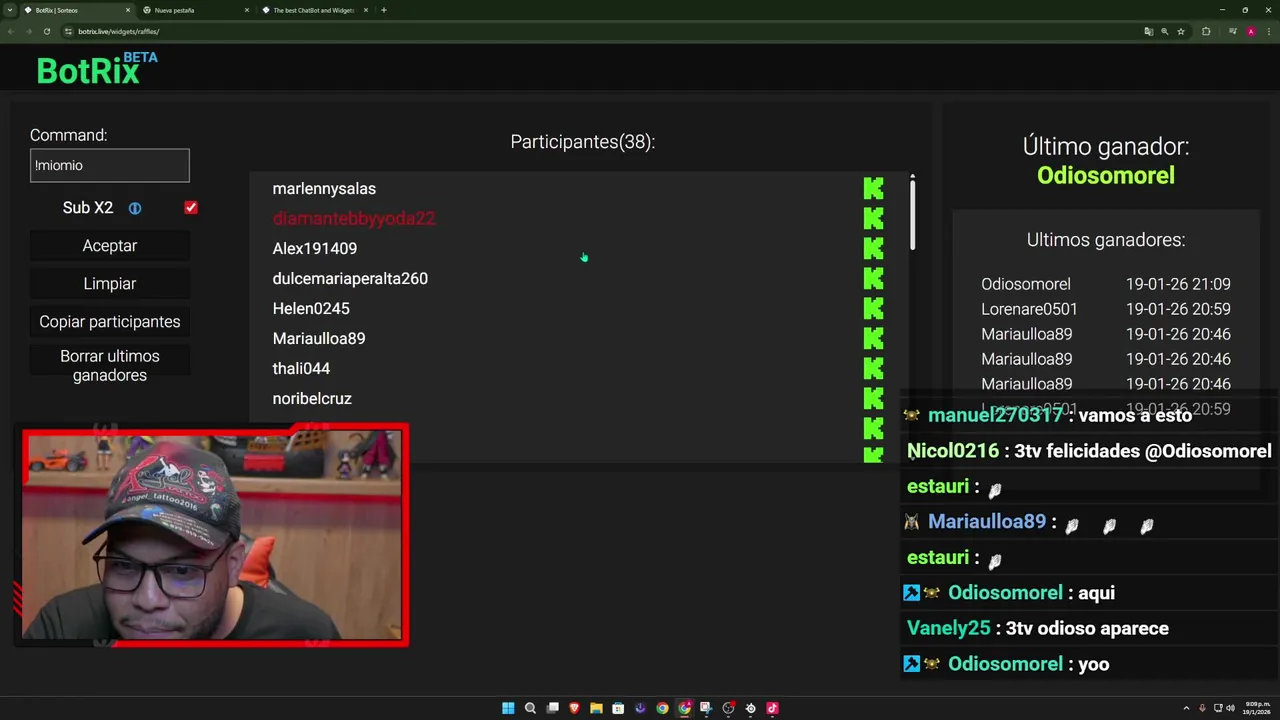Click the browser address bar URL
Screen dimensions: 1280x720
118,31
